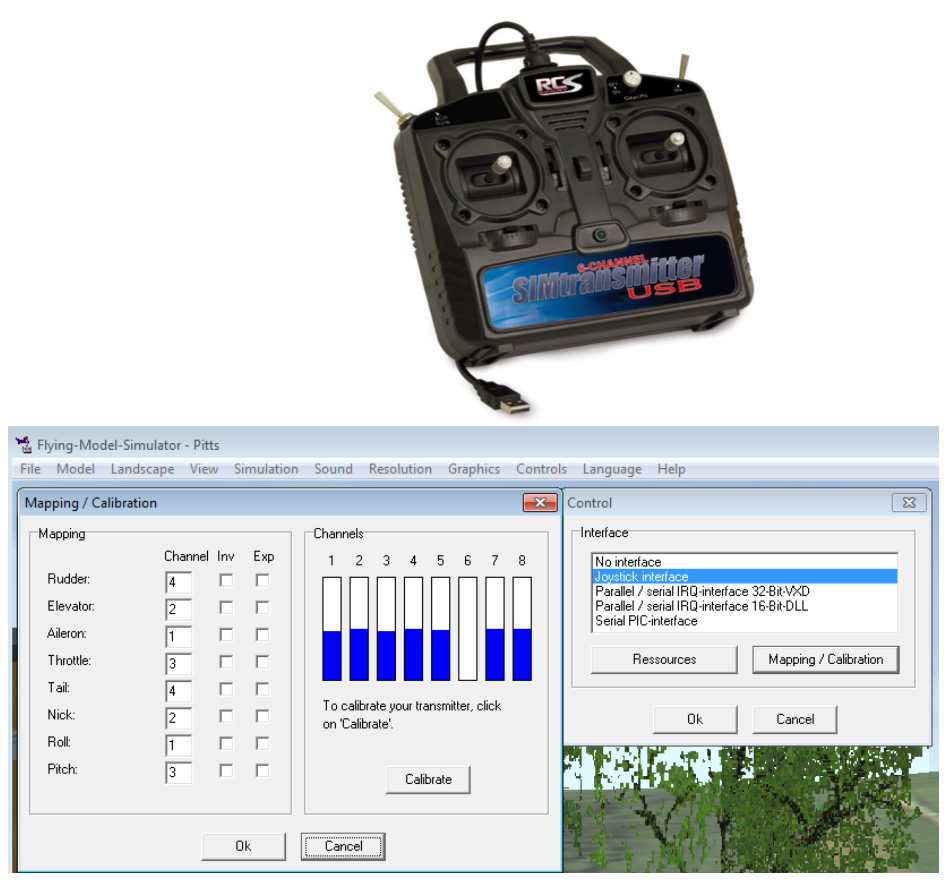947x882 pixels.
Task: Tick the Inv checkbox for Elevator
Action: pyautogui.click(x=226, y=607)
